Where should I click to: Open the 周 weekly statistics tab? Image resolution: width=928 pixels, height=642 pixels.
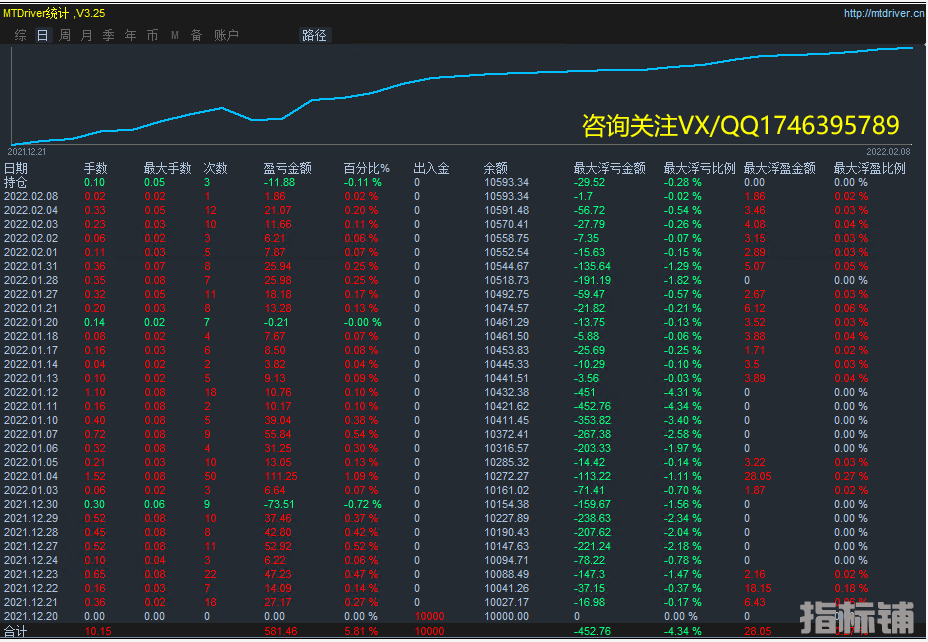[x=65, y=35]
